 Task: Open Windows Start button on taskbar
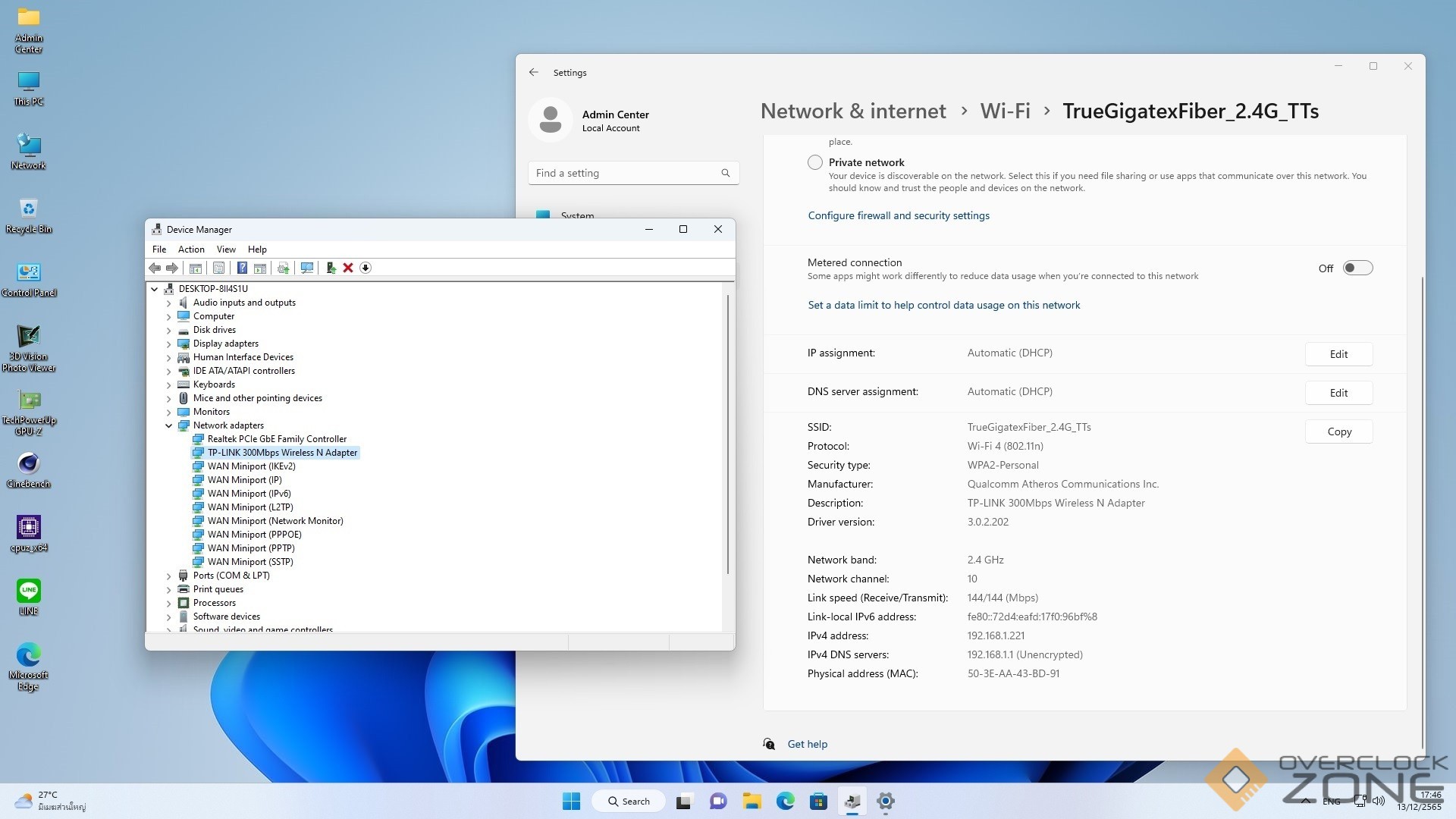(x=572, y=801)
